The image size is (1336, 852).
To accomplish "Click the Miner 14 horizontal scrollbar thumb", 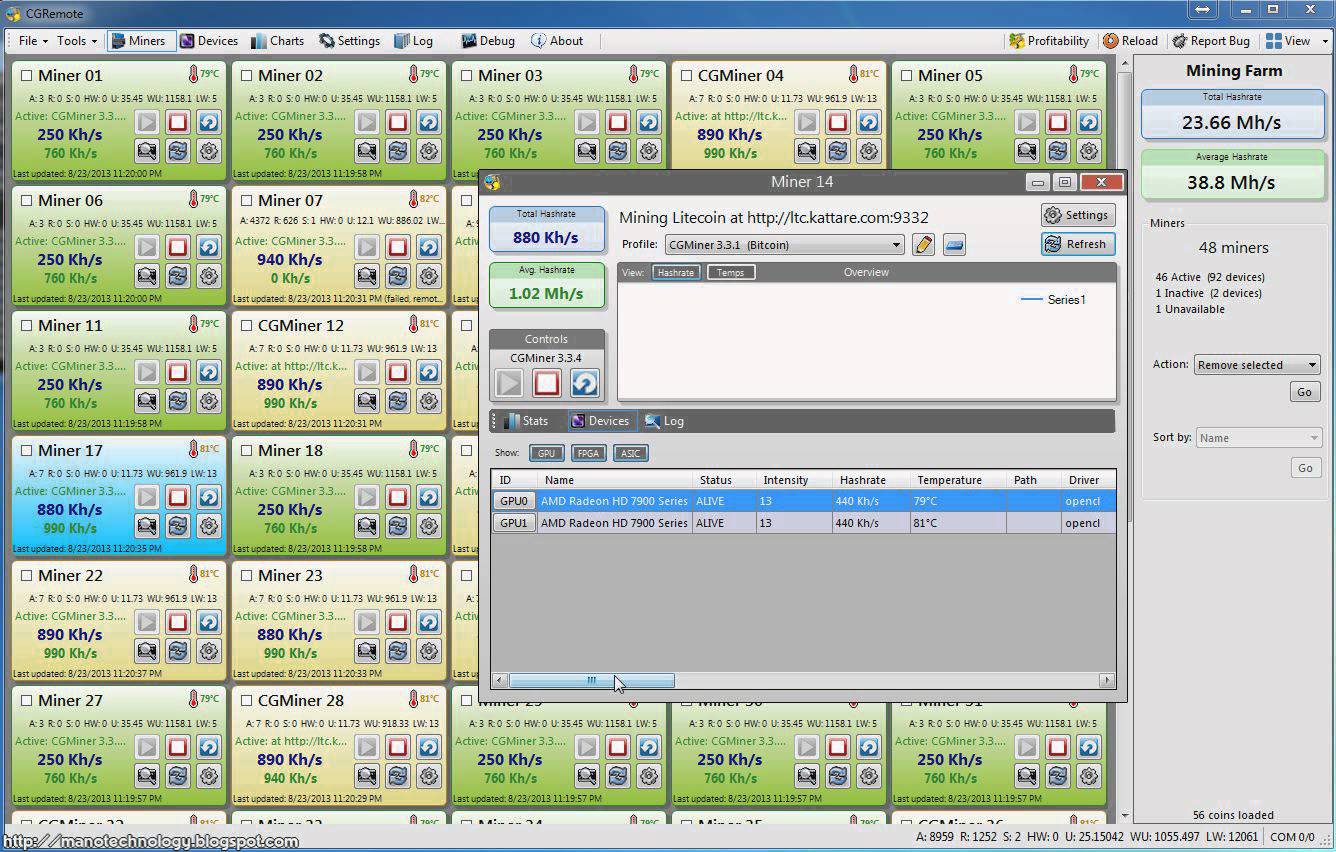I will coord(591,680).
